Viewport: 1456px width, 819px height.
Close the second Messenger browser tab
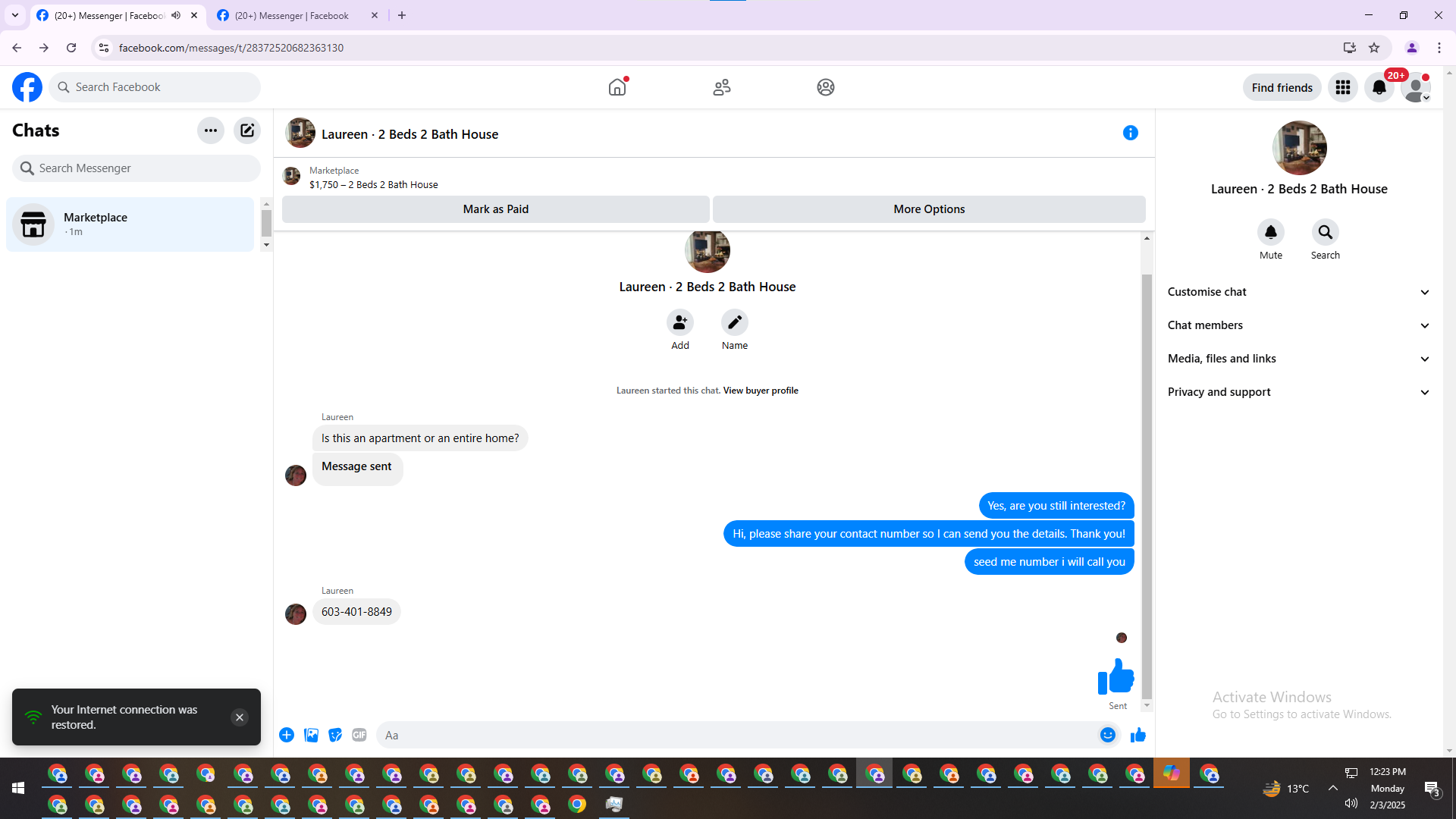pos(375,15)
